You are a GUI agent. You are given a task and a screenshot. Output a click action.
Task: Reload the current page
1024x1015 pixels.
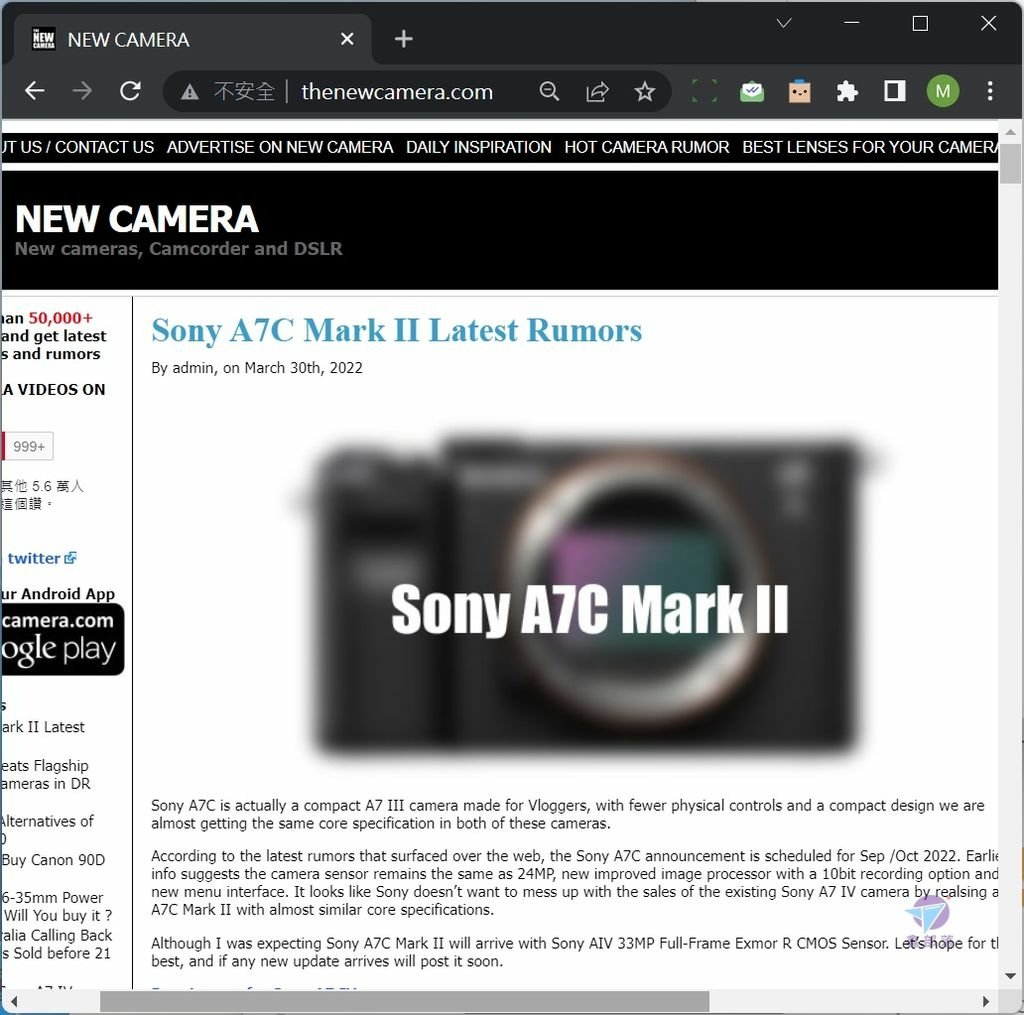[130, 91]
